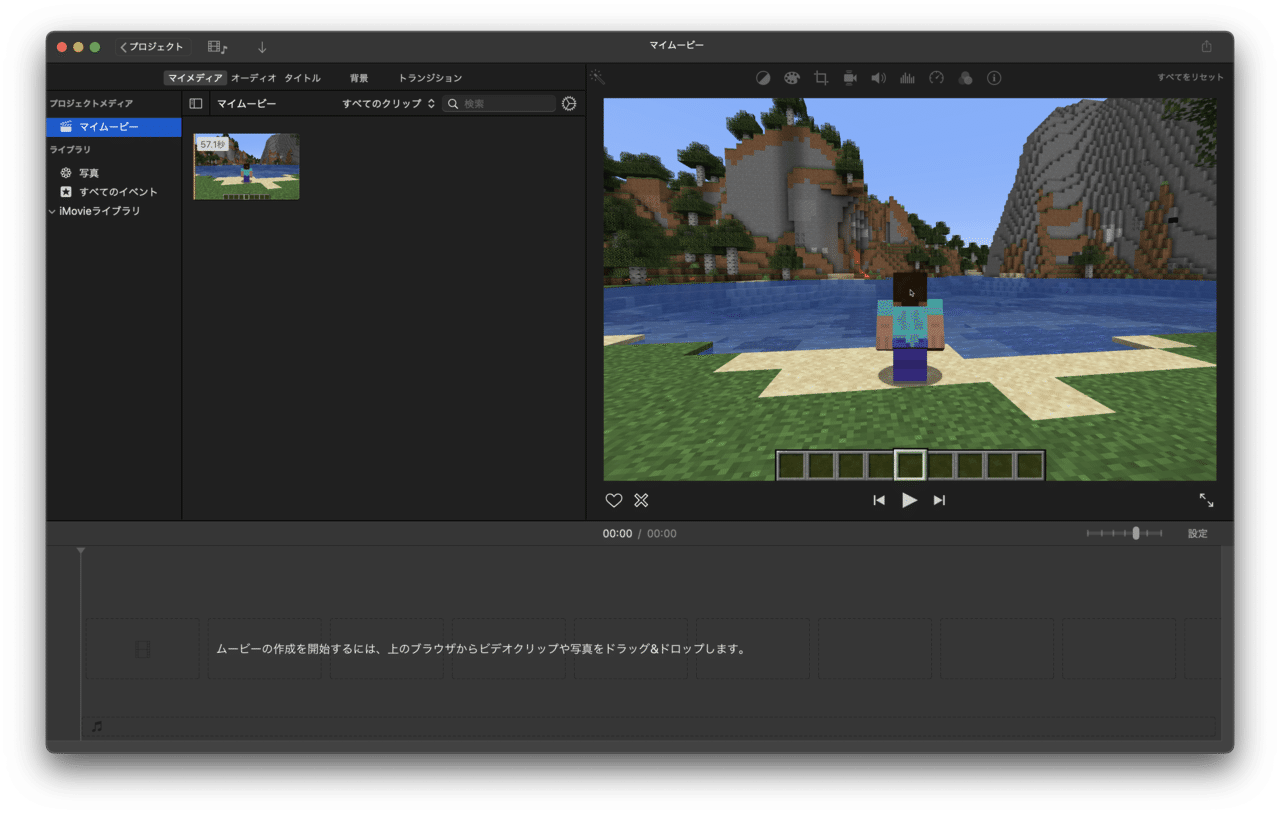Open clip speed controls
This screenshot has width=1280, height=814.
(936, 78)
